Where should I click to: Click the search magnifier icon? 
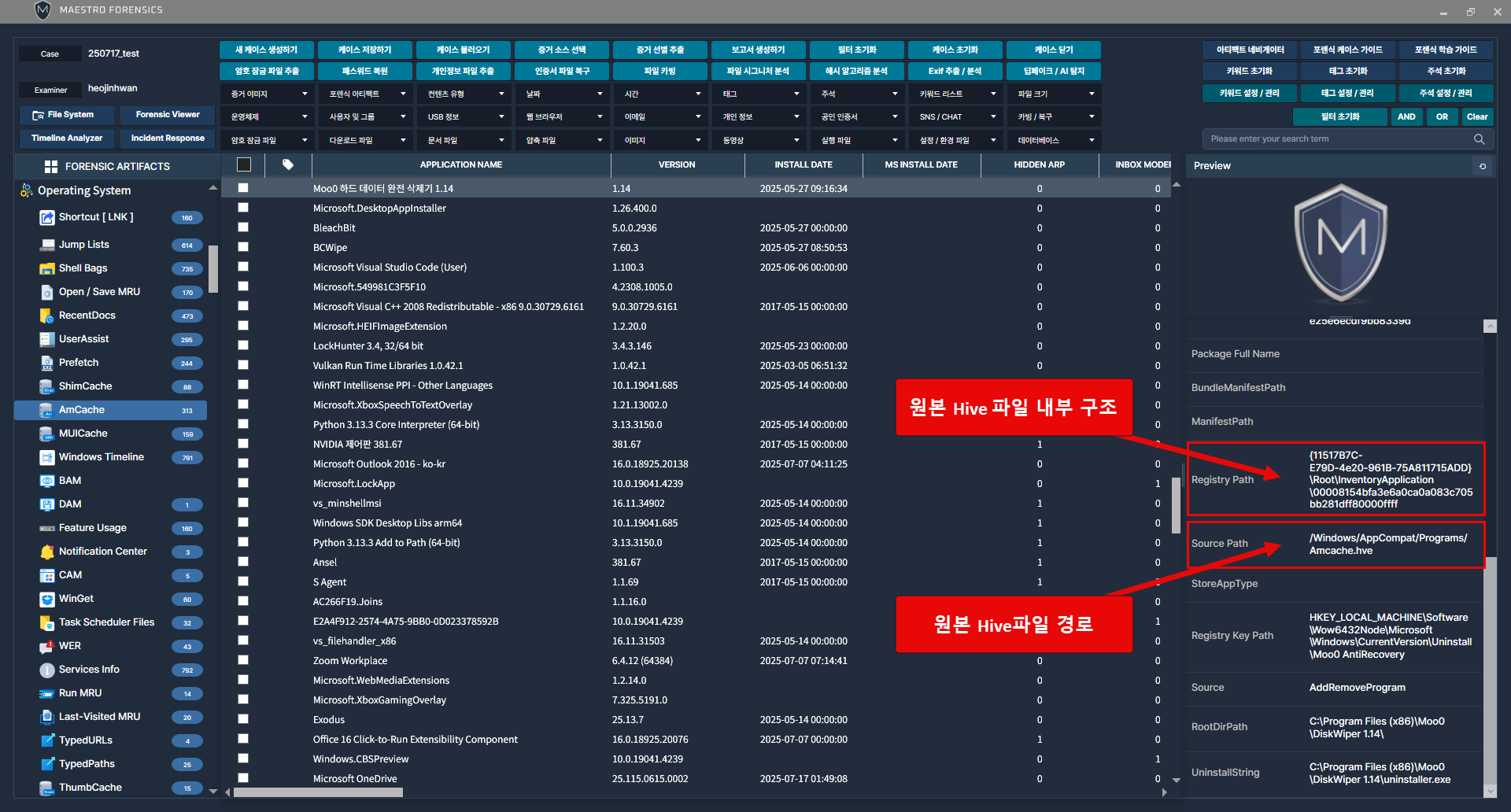(1479, 139)
